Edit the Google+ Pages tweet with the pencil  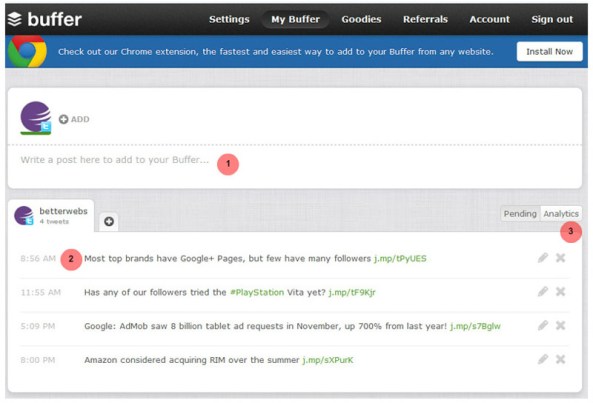click(x=543, y=258)
